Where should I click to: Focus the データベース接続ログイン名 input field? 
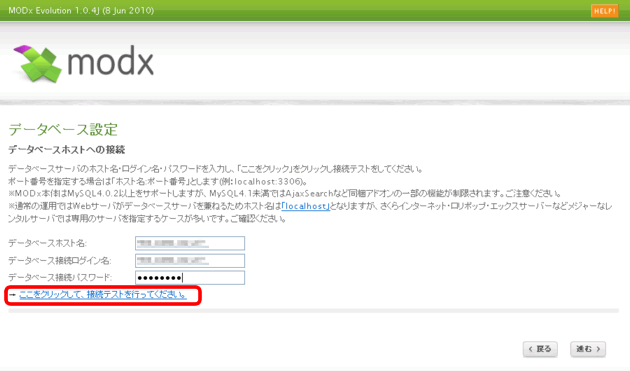(x=190, y=260)
